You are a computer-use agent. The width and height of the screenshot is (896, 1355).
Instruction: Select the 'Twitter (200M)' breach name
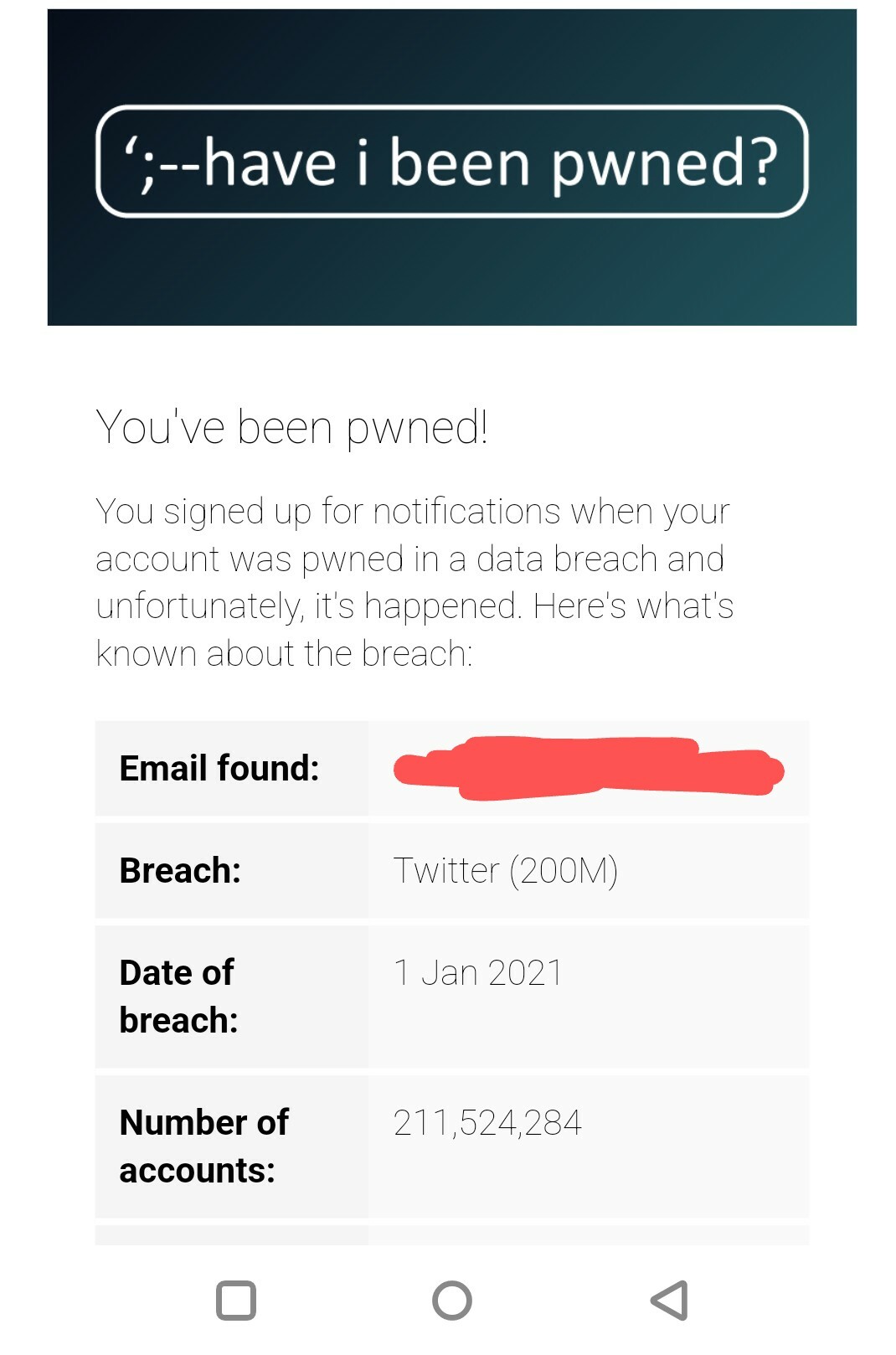505,870
